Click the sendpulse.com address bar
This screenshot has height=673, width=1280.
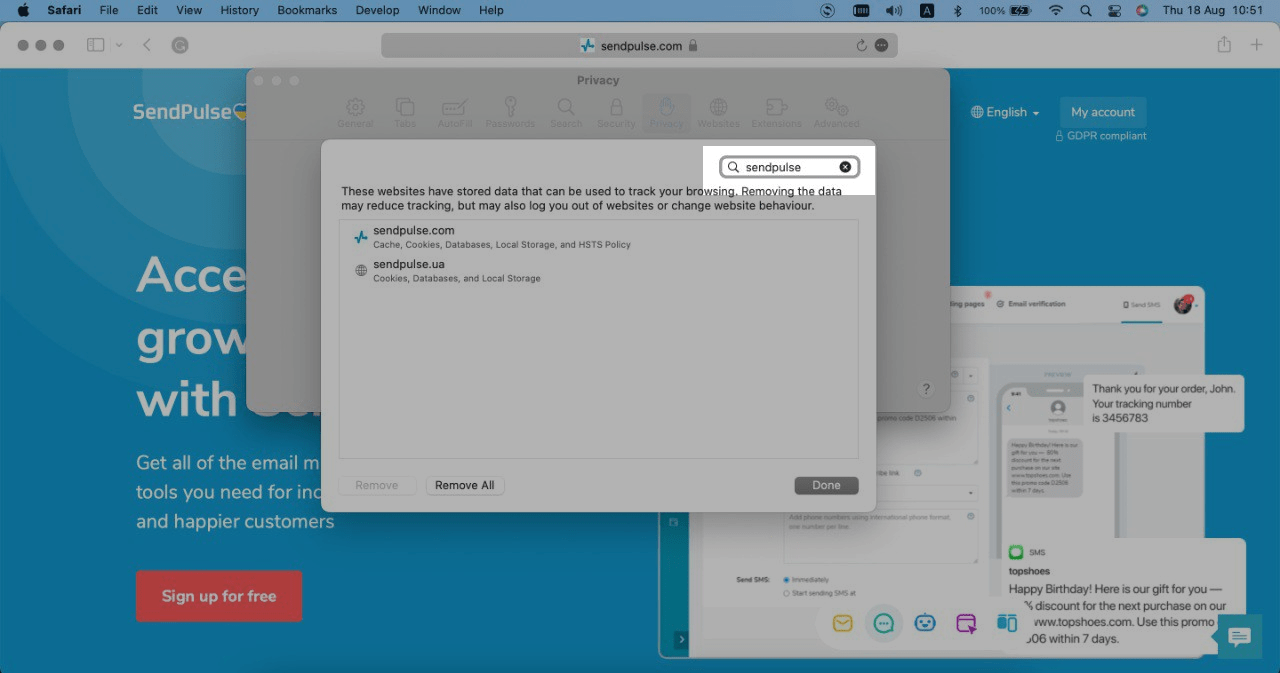(639, 45)
